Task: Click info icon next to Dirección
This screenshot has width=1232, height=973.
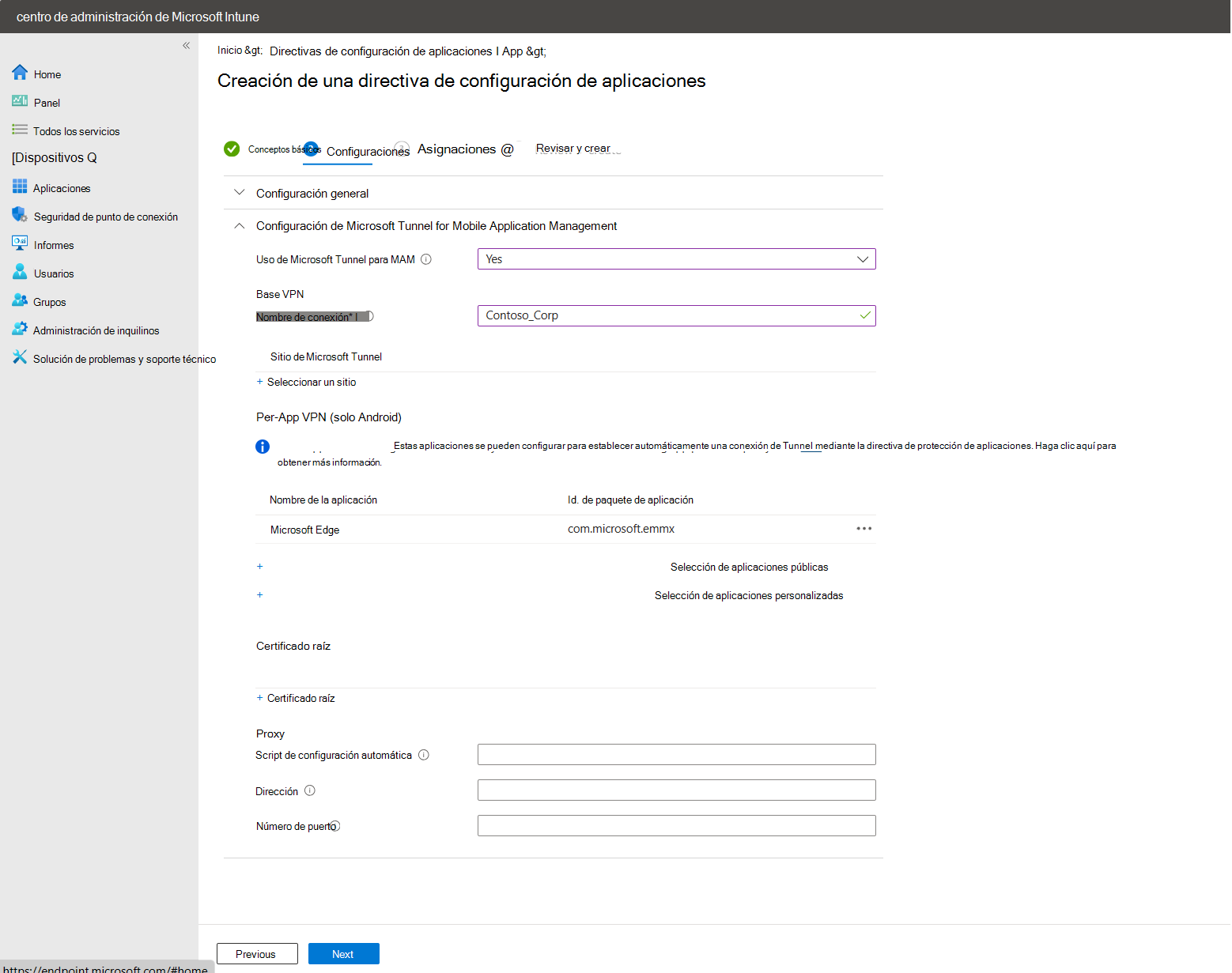Action: [310, 790]
